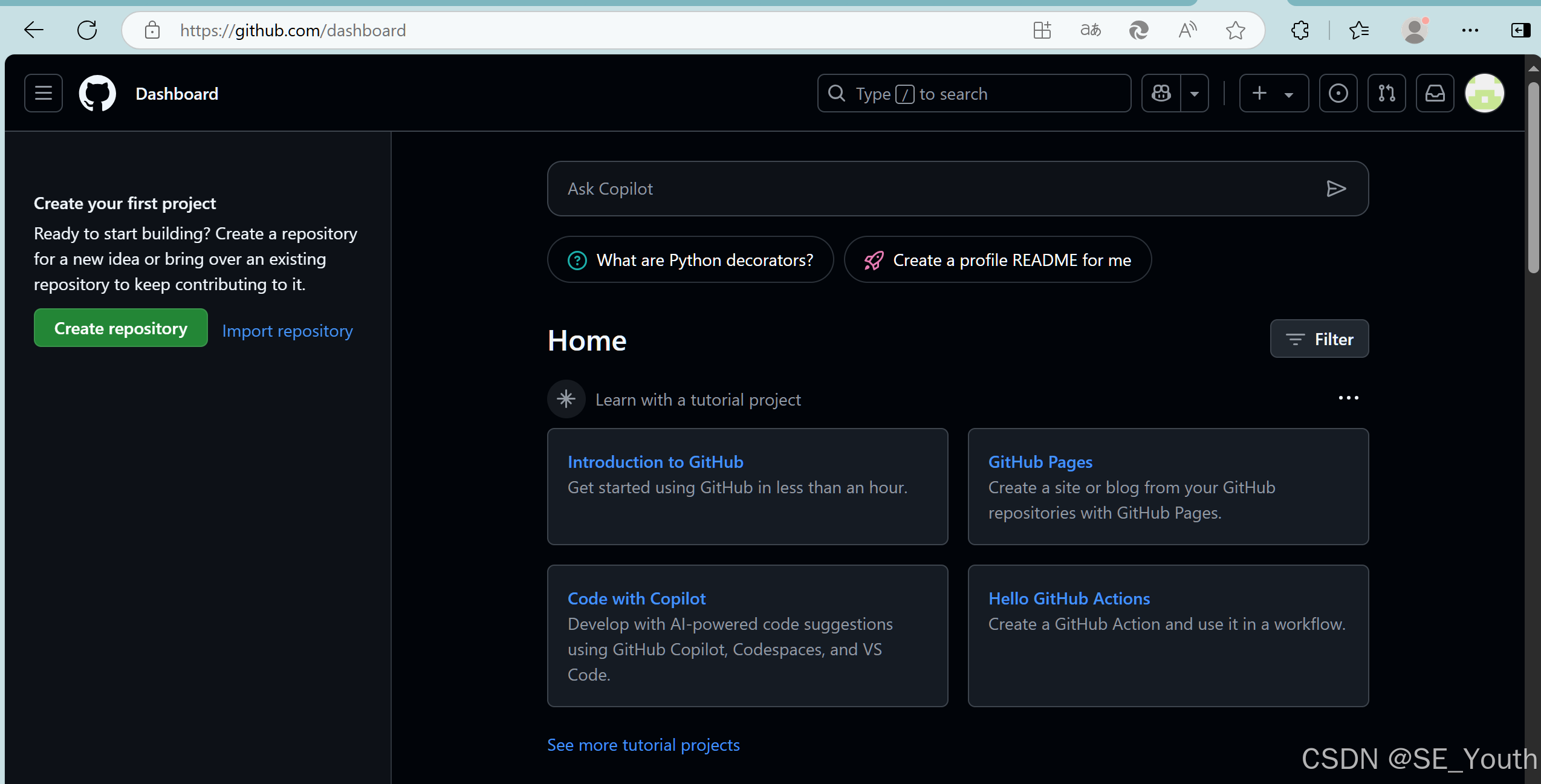Open Copilot chat icon in header
Viewport: 1541px width, 784px height.
pos(1161,93)
